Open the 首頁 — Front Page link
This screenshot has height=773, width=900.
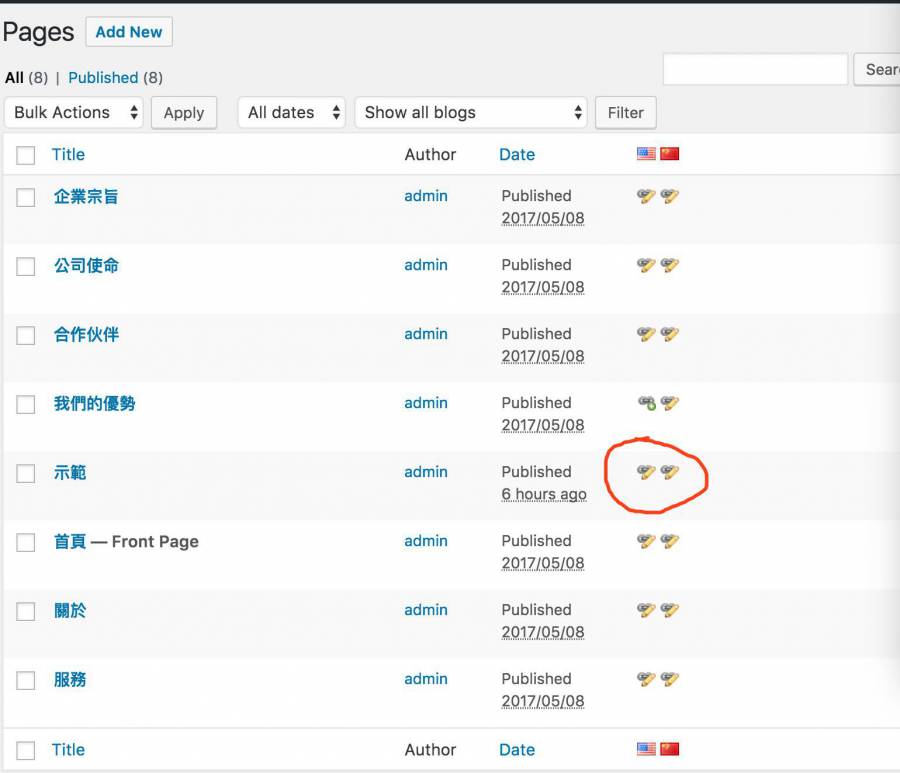point(126,541)
